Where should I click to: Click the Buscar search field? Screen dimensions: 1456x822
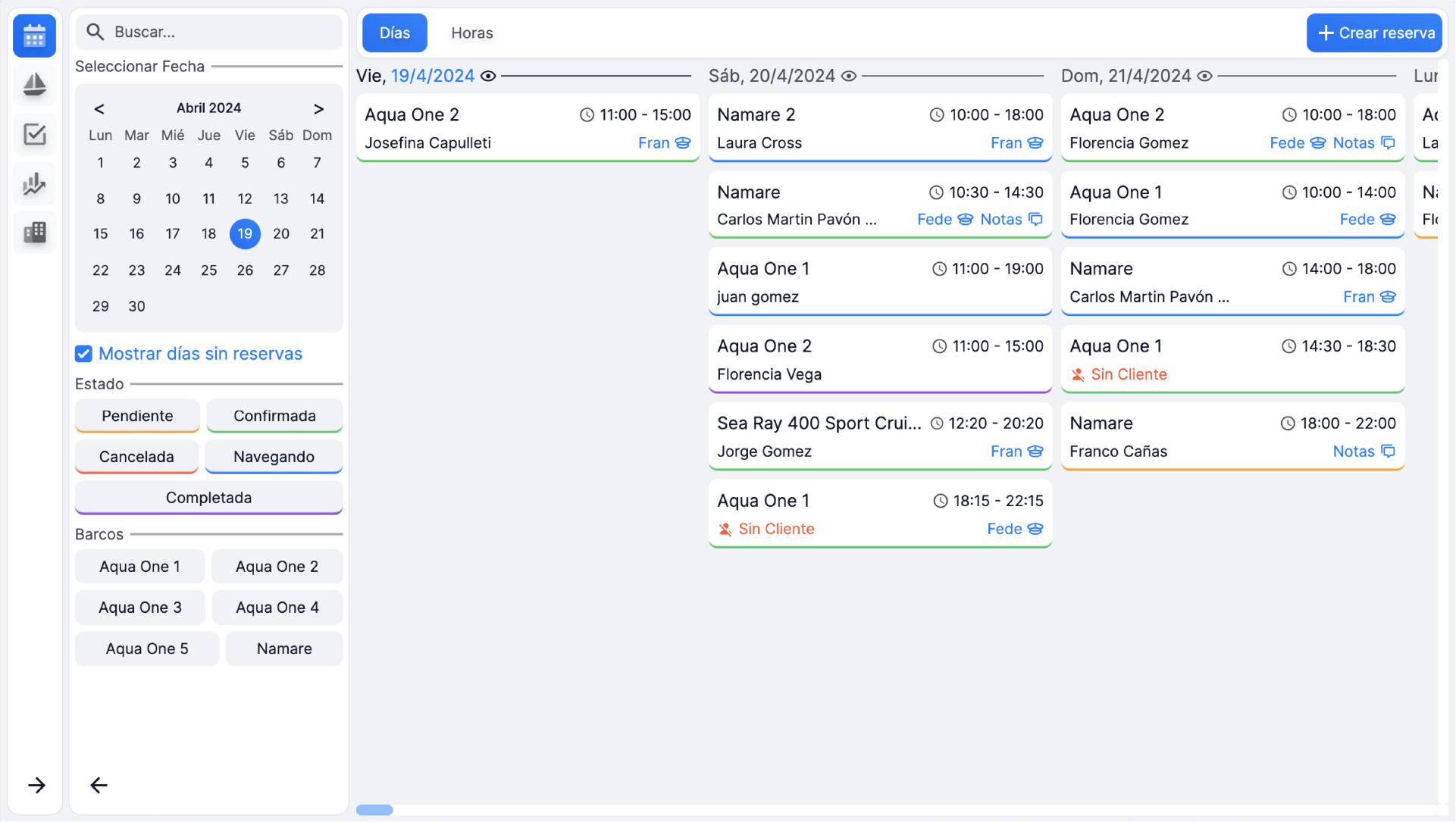[208, 32]
